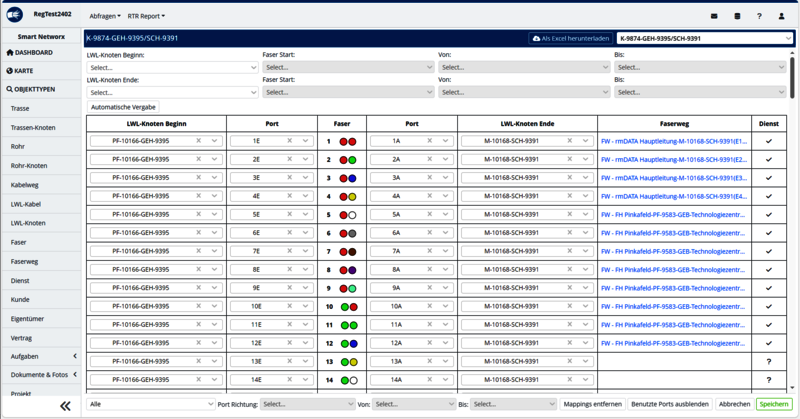The width and height of the screenshot is (800, 419).
Task: Open the user profile icon
Action: tap(782, 16)
